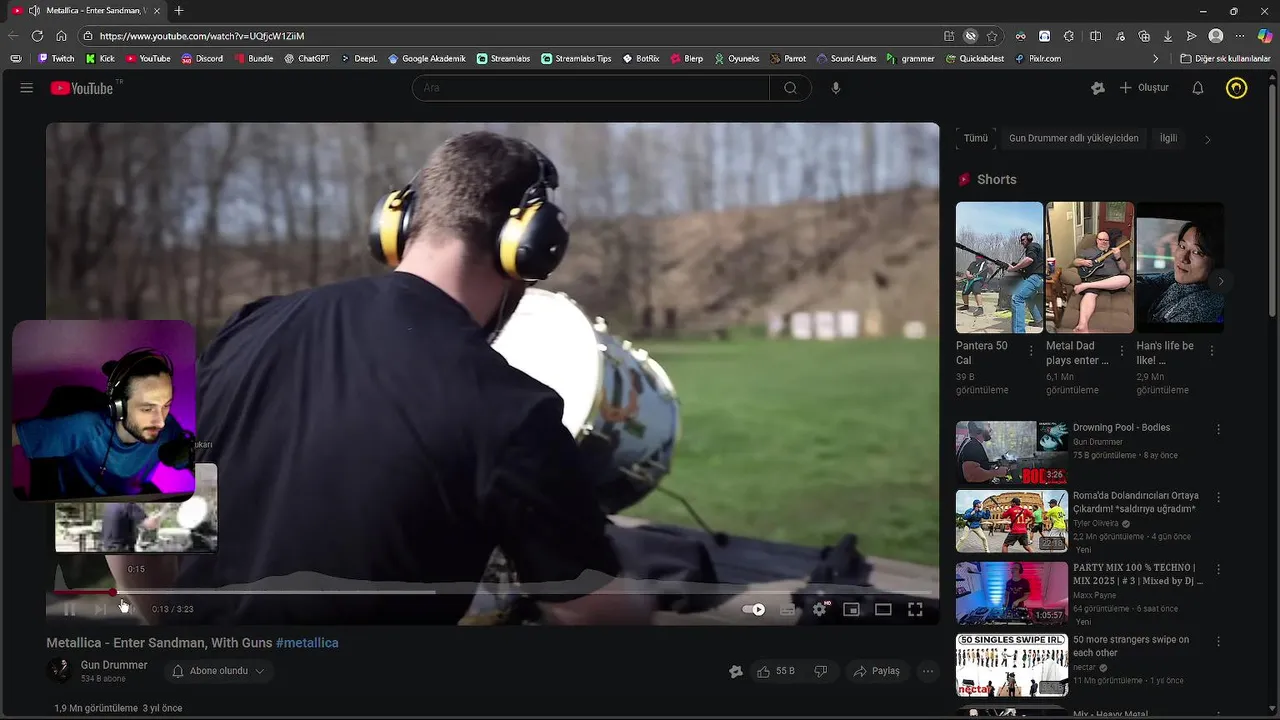Screen dimensions: 1280x720
Task: Expand the Abone olundu subscription dropdown
Action: pos(218,671)
